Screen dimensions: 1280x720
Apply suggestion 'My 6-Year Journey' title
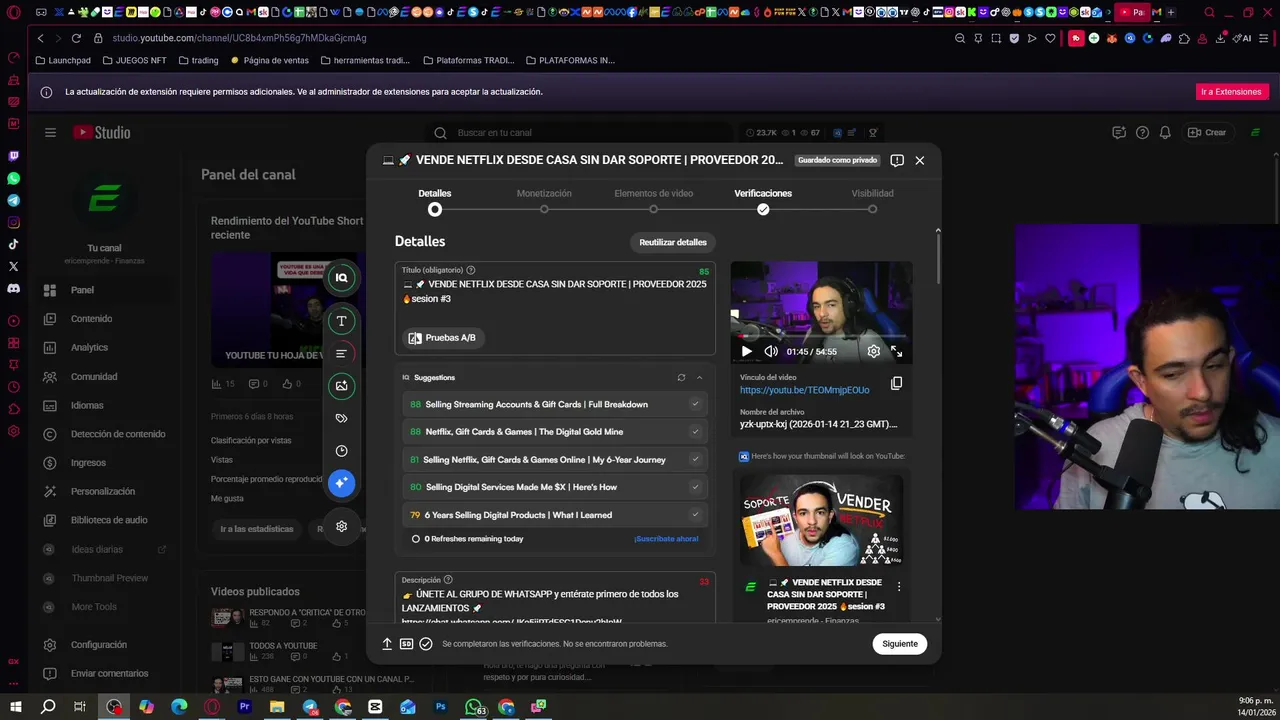coord(554,460)
